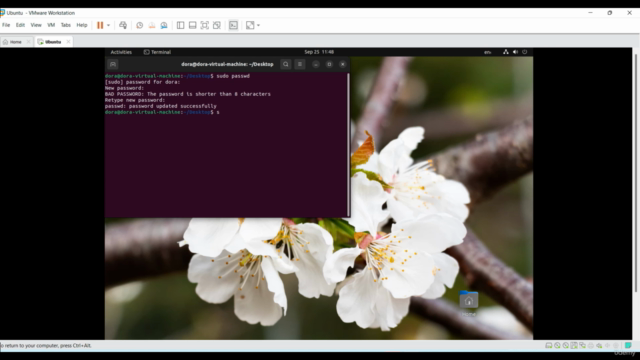
Task: Pause the virtual machine with the orange button
Action: (100, 25)
